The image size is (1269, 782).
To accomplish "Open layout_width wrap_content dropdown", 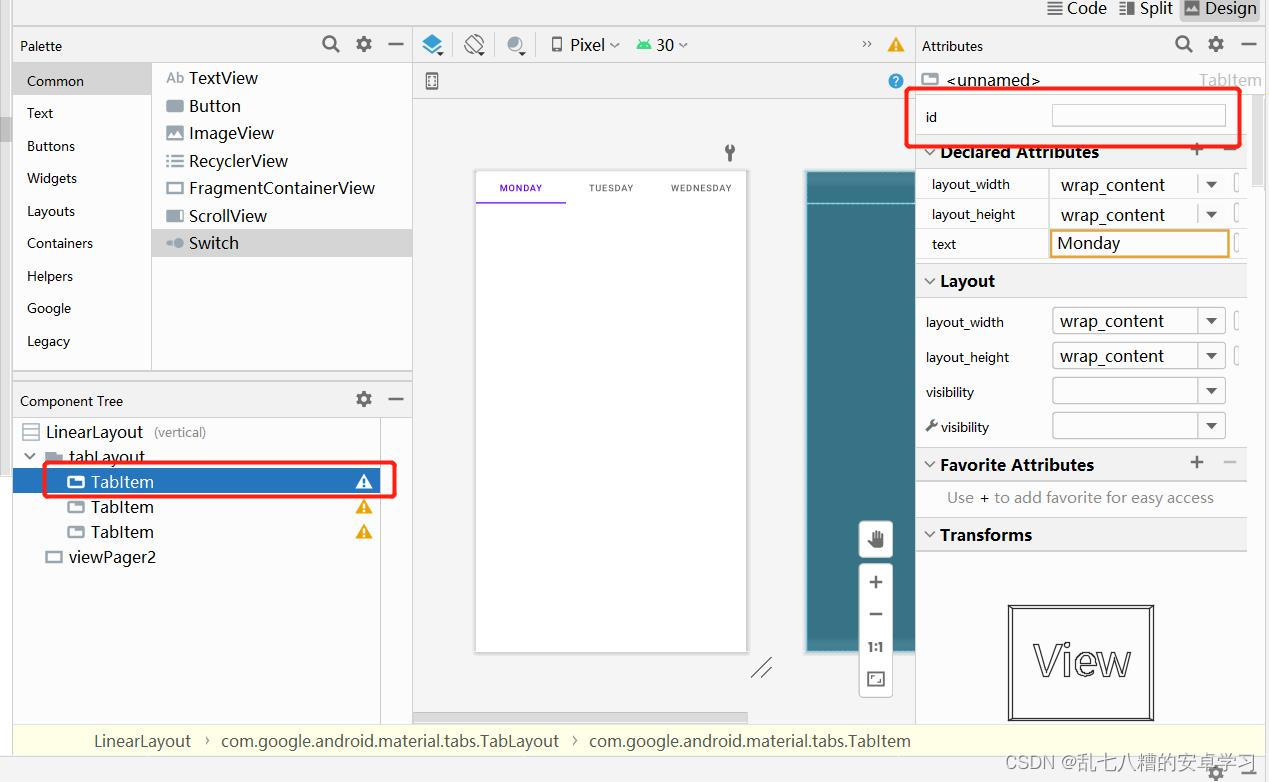I will pos(1211,320).
